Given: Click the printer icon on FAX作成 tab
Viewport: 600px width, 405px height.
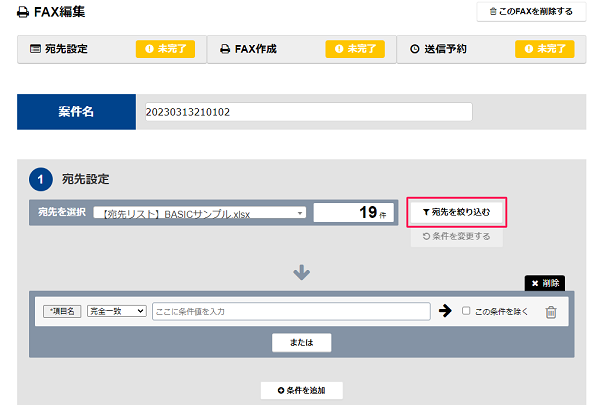Looking at the screenshot, I should 225,49.
